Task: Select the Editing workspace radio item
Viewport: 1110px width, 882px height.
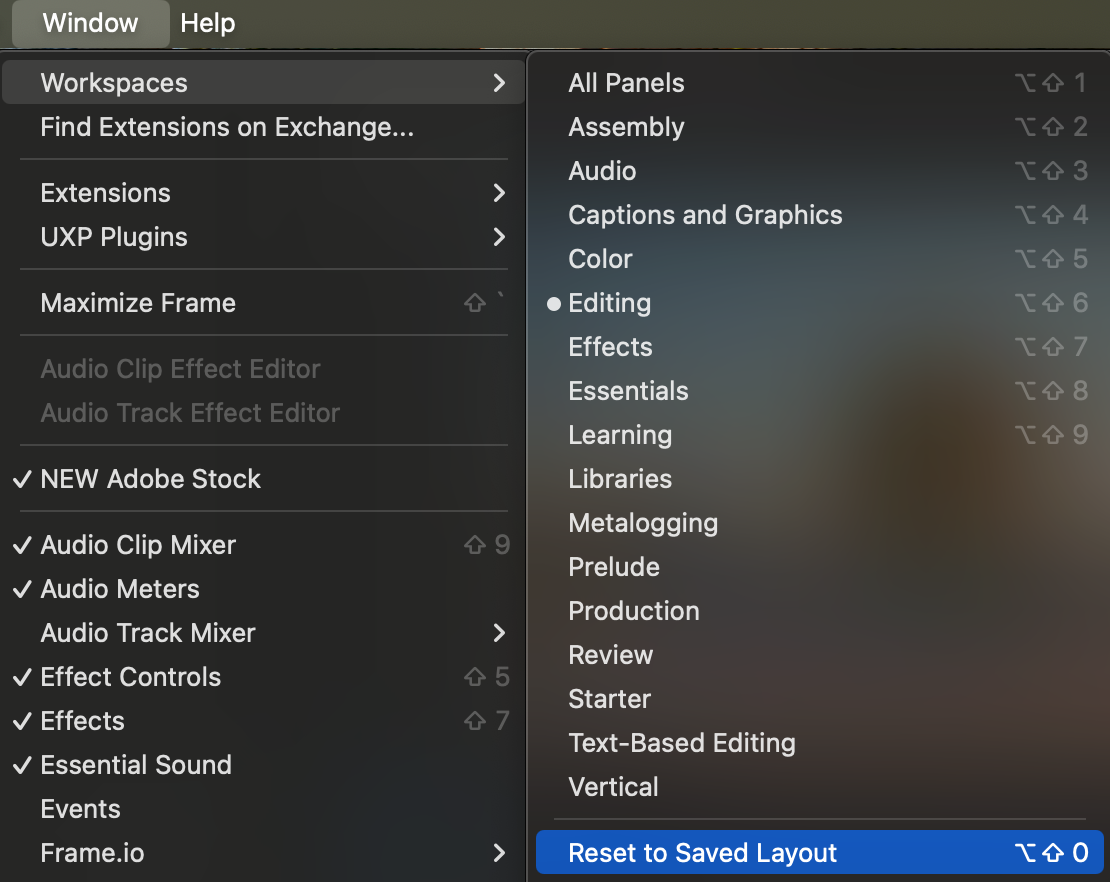Action: [609, 303]
